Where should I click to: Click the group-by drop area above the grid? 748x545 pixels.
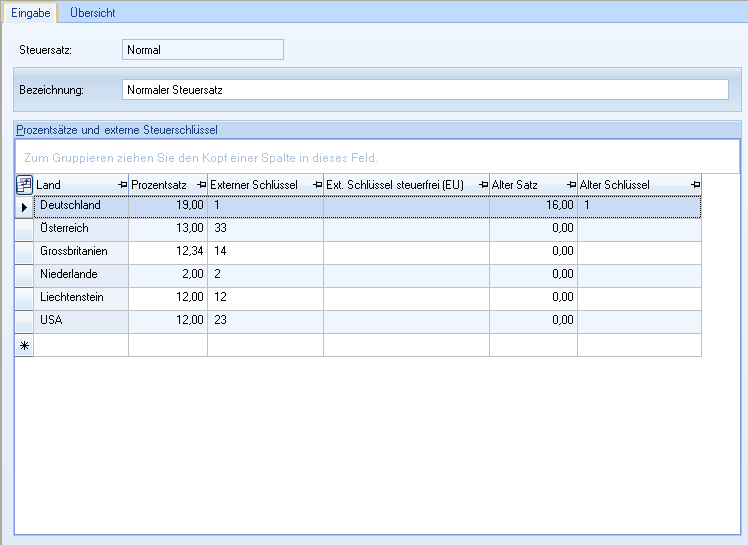(376, 158)
